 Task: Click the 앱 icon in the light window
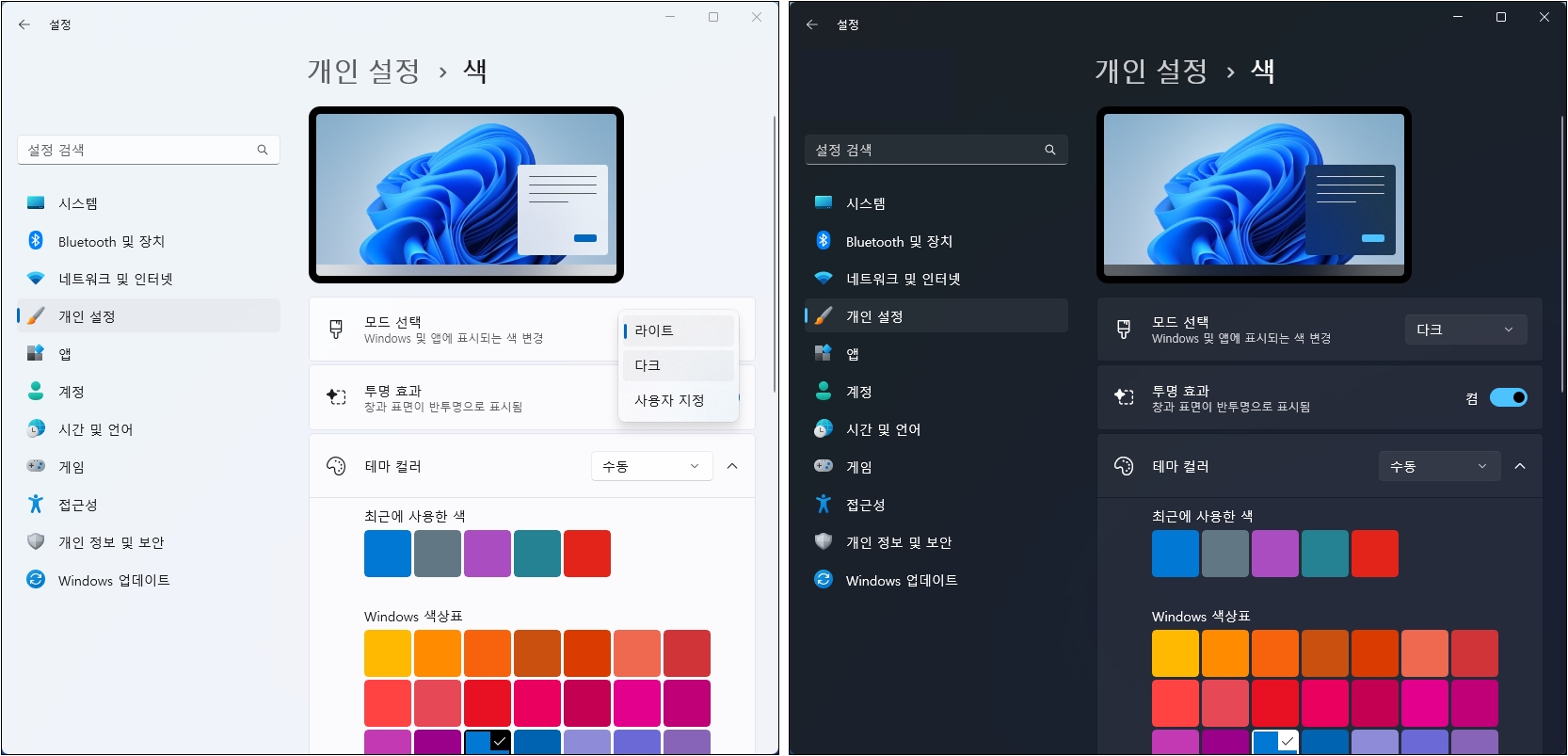click(x=36, y=353)
